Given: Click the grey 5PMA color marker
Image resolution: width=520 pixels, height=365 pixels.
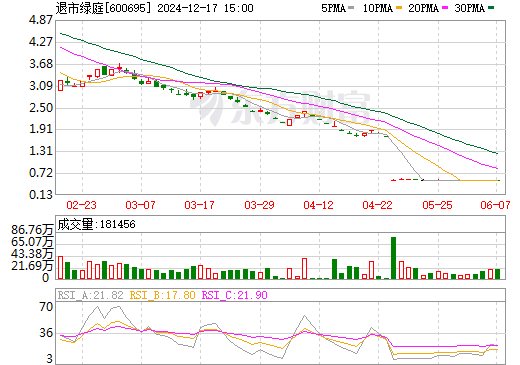Looking at the screenshot, I should [351, 7].
